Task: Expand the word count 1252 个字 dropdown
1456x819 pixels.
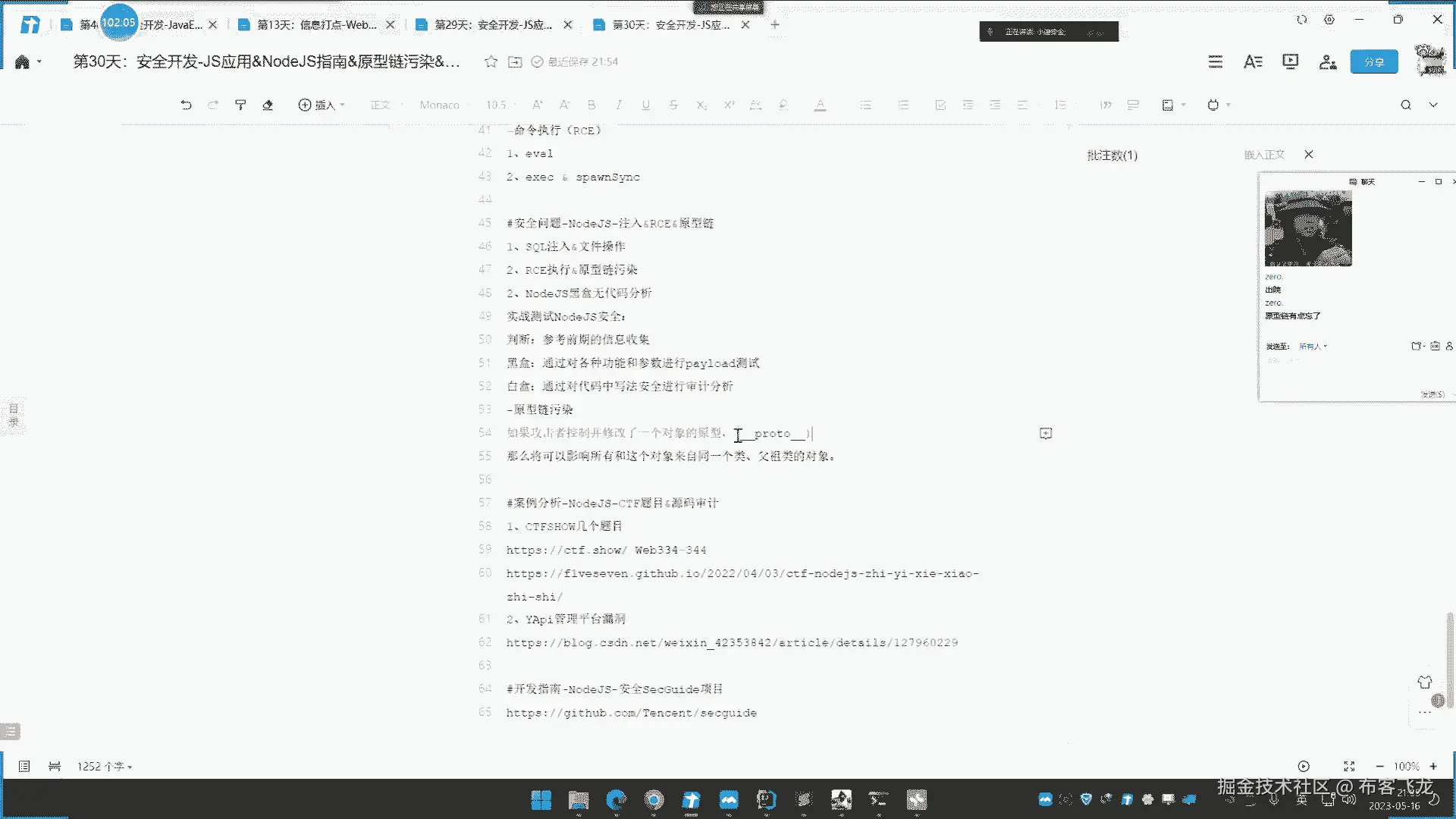Action: pos(105,767)
